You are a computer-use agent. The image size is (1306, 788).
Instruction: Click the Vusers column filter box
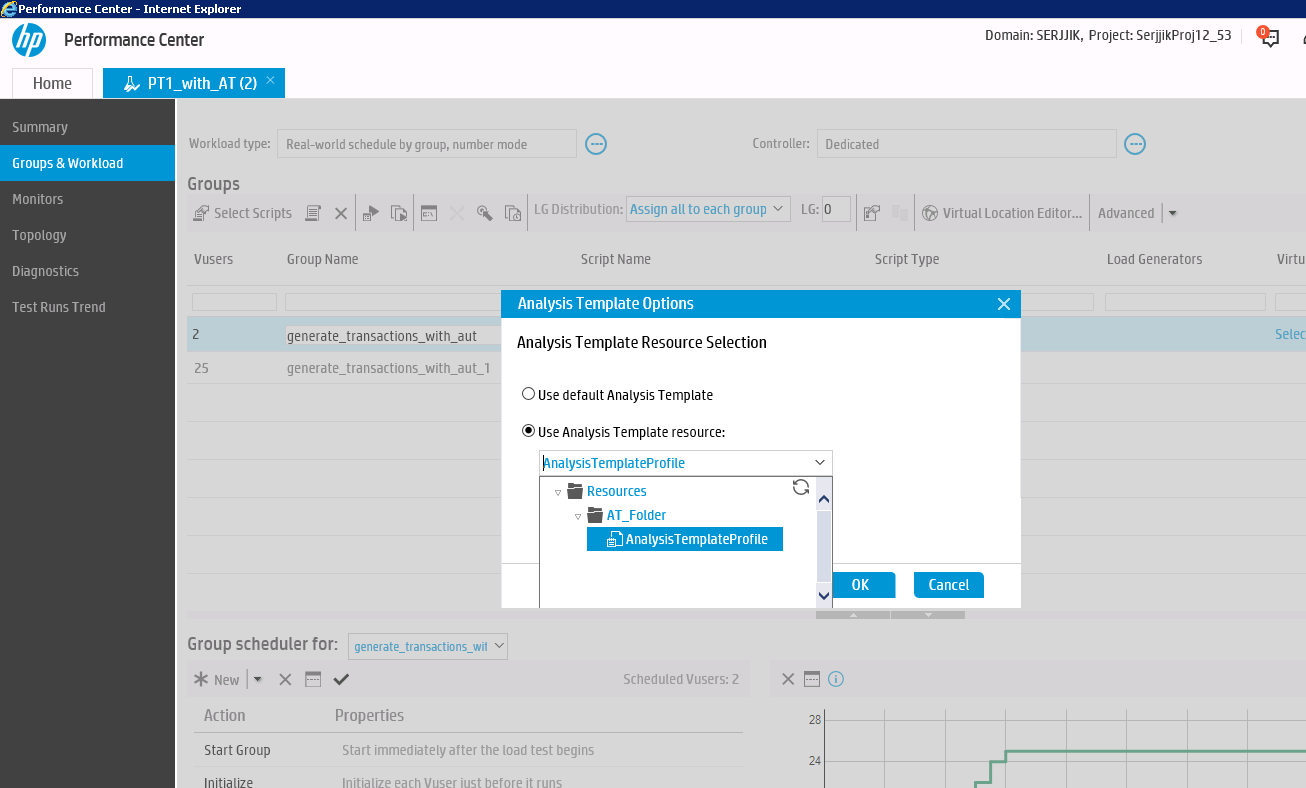pyautogui.click(x=234, y=302)
